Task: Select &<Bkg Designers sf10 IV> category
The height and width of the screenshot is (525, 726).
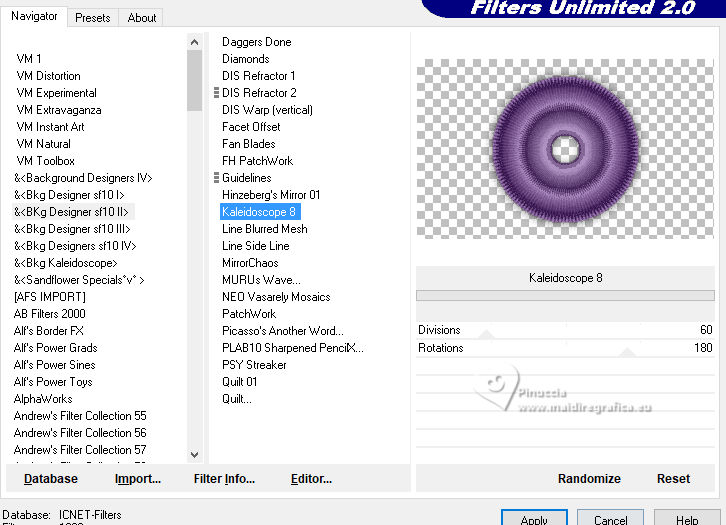Action: (x=75, y=246)
